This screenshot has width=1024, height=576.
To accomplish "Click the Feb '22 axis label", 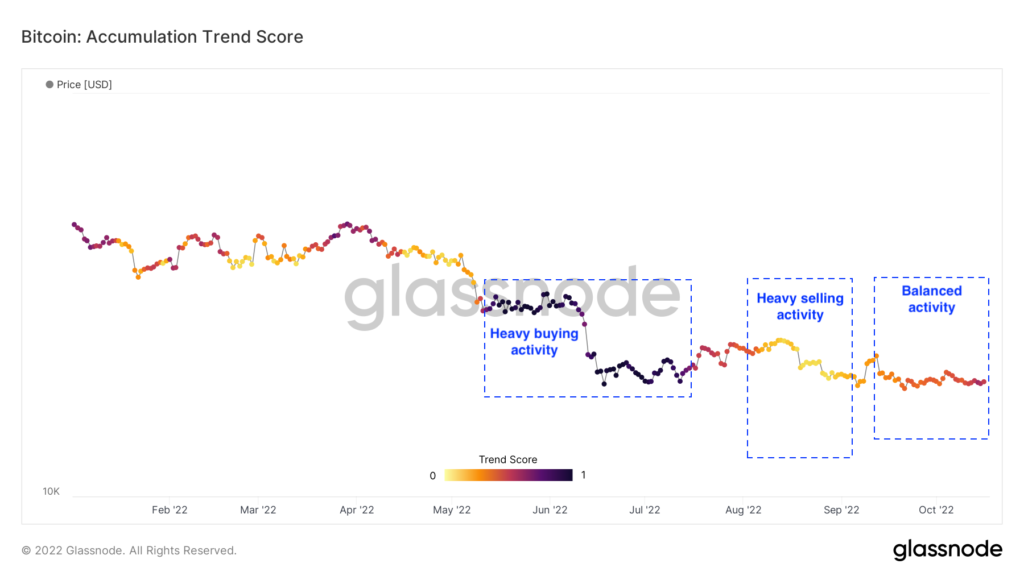I will coord(169,510).
